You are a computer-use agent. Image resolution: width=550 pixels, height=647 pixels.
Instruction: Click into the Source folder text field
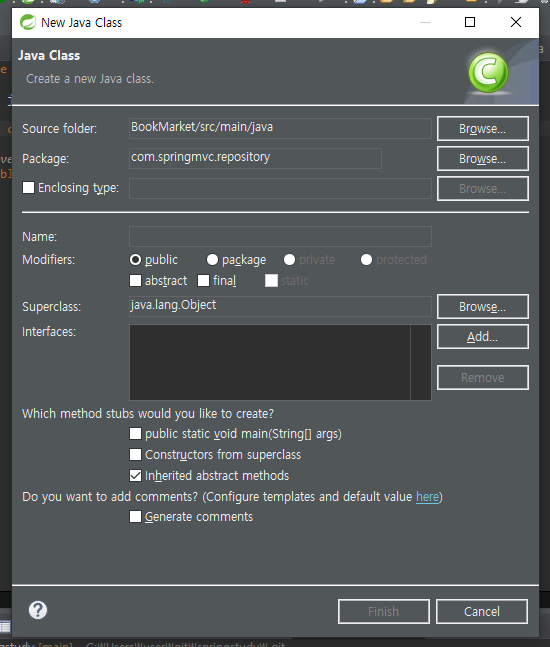[280, 128]
